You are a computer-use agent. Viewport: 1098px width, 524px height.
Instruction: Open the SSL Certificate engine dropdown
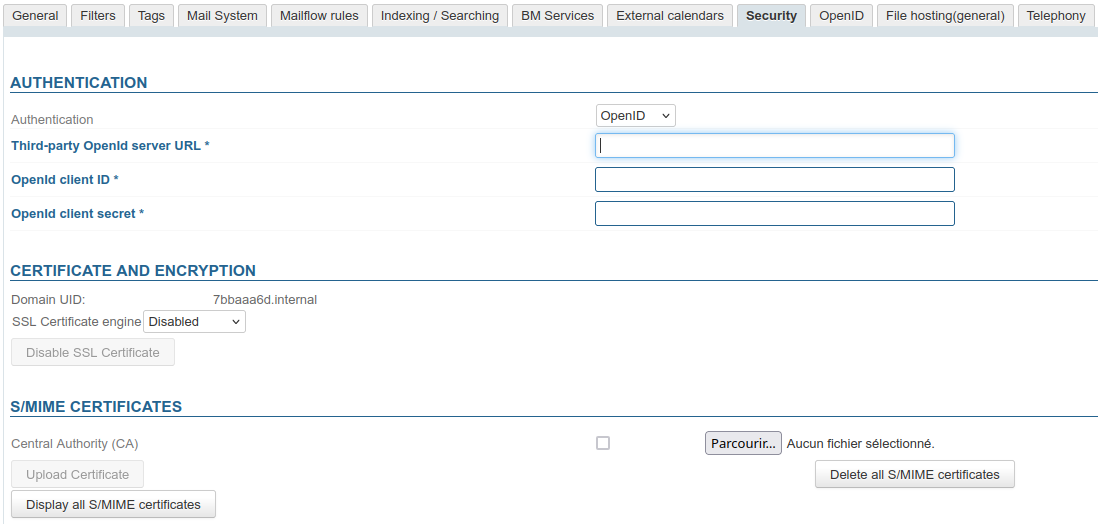pos(194,322)
